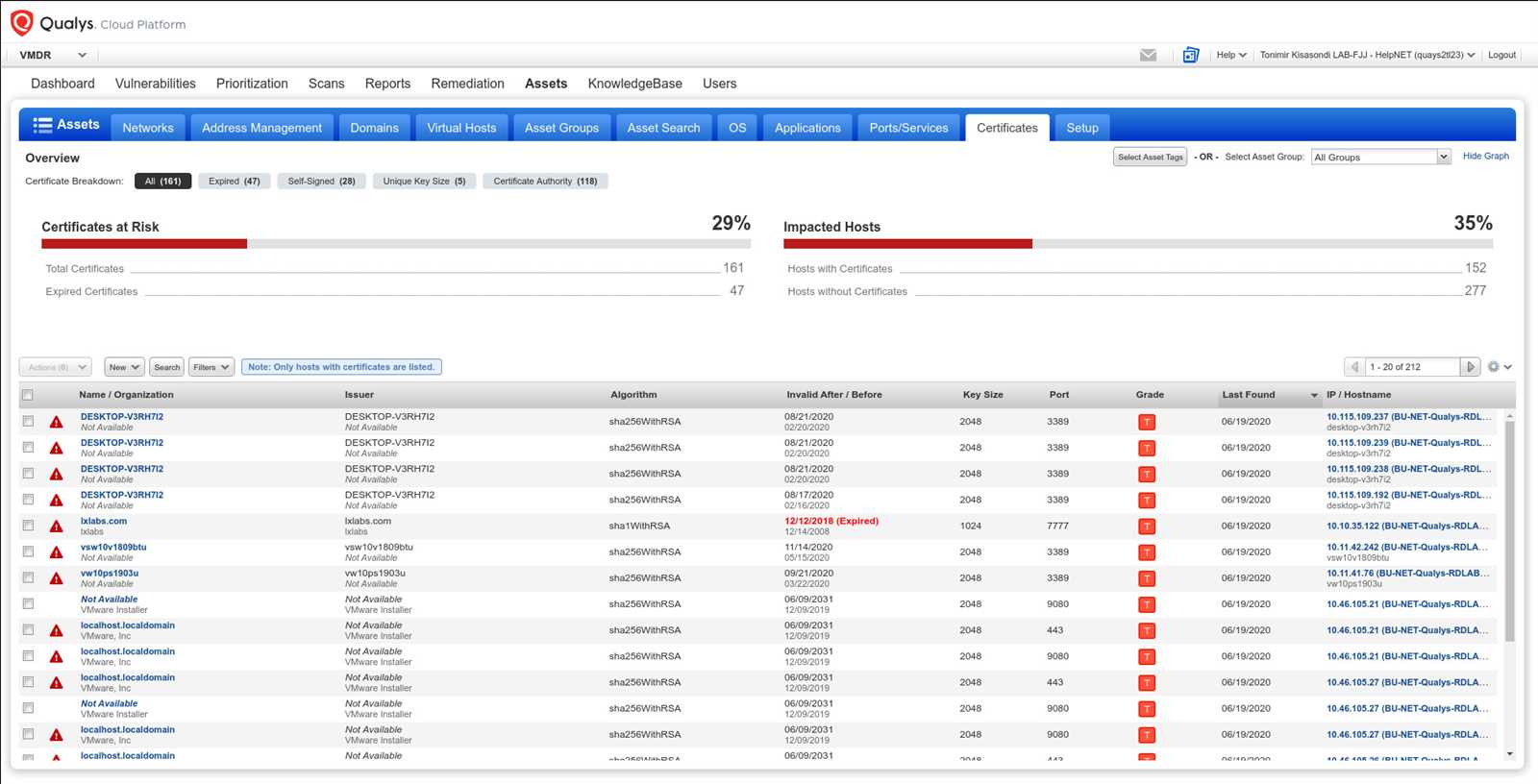Click grade T badge for 10.115.109.192 row

[x=1146, y=501]
